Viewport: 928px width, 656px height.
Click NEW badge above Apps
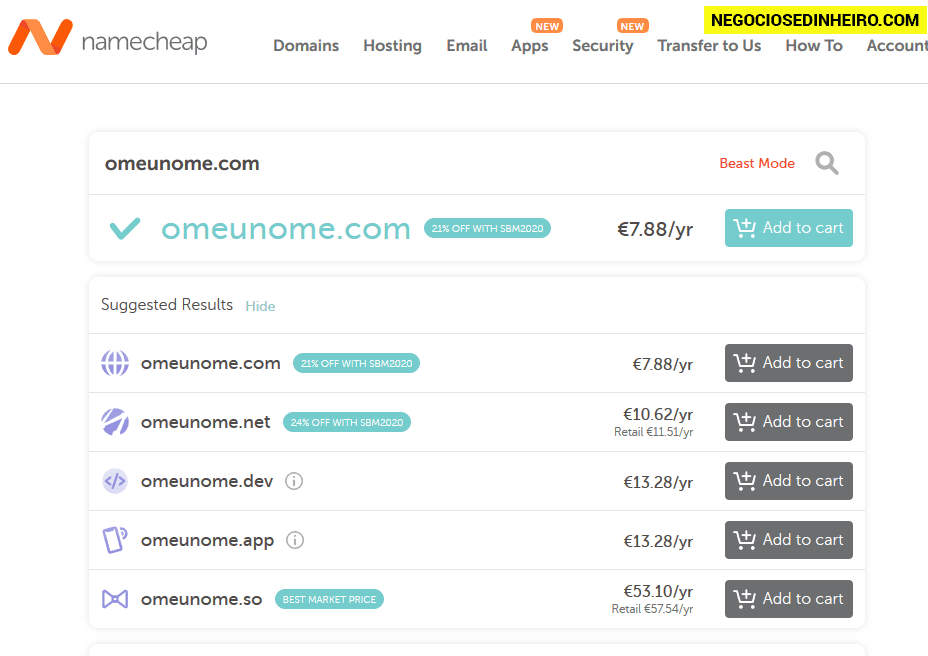[547, 26]
